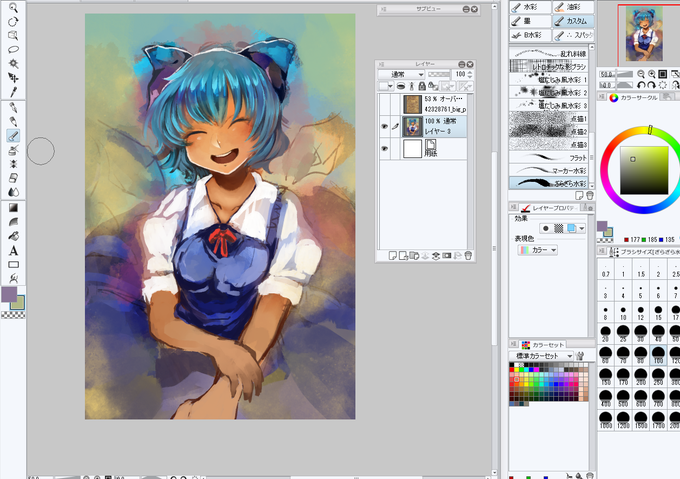Click the wrench icon beside the color set dropdown
This screenshot has width=680, height=479.
point(580,356)
